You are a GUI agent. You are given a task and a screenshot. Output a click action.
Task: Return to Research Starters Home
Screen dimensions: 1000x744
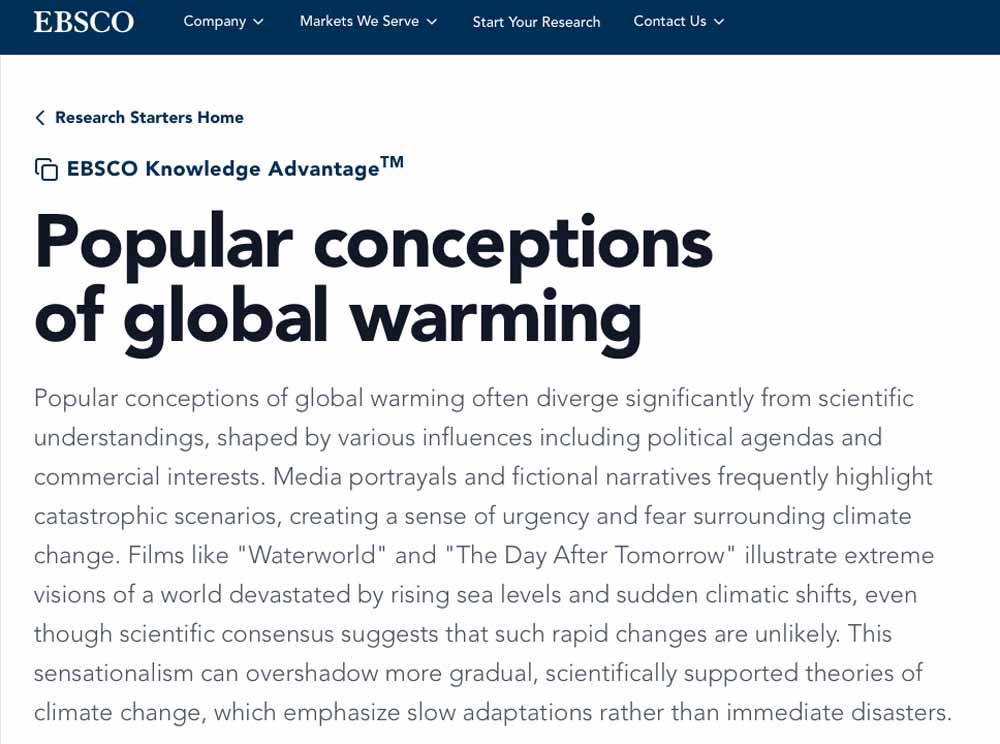click(149, 118)
